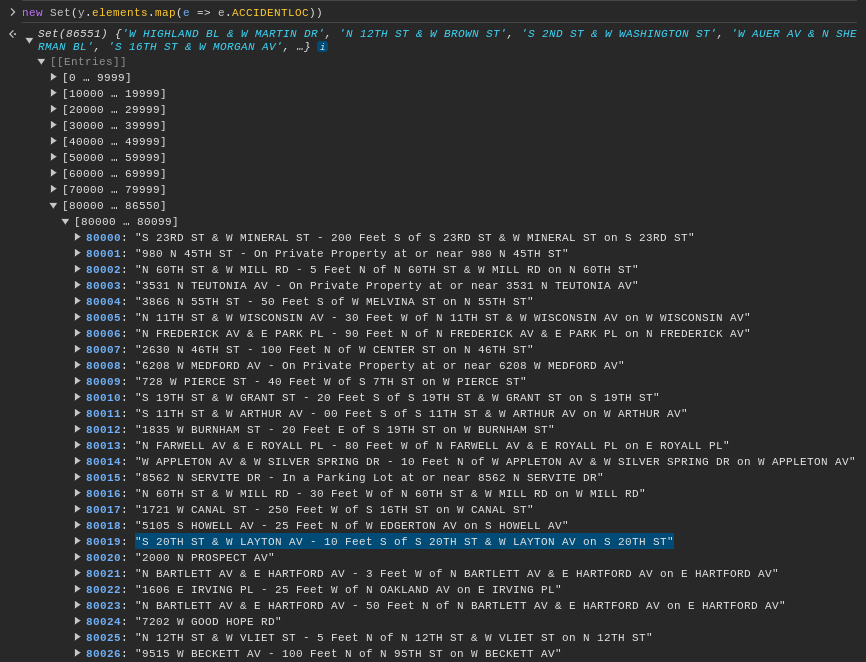Click index 80013 key
Image resolution: width=866 pixels, height=662 pixels.
(x=103, y=446)
